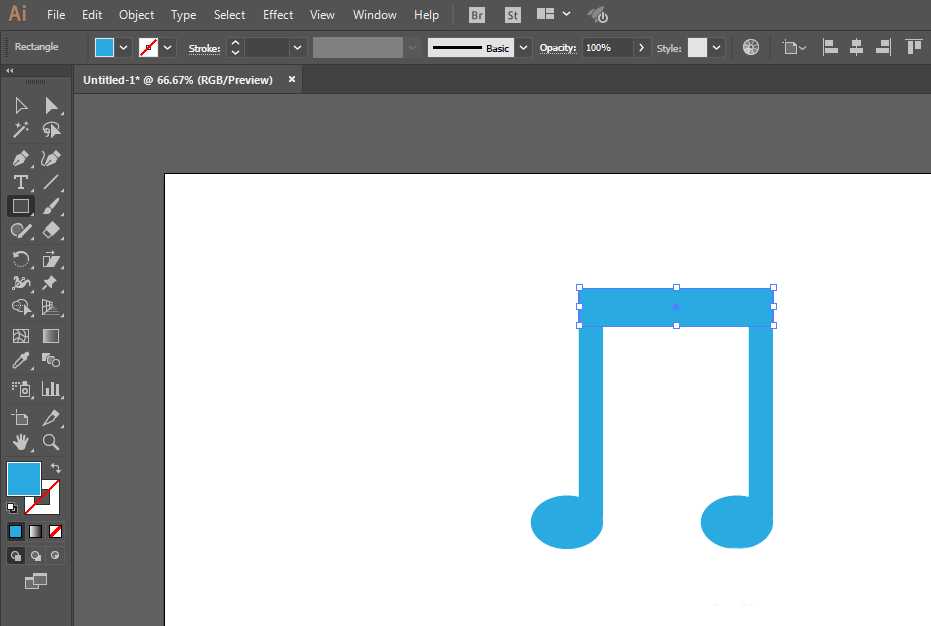
Task: Select the Type tool
Action: (20, 182)
